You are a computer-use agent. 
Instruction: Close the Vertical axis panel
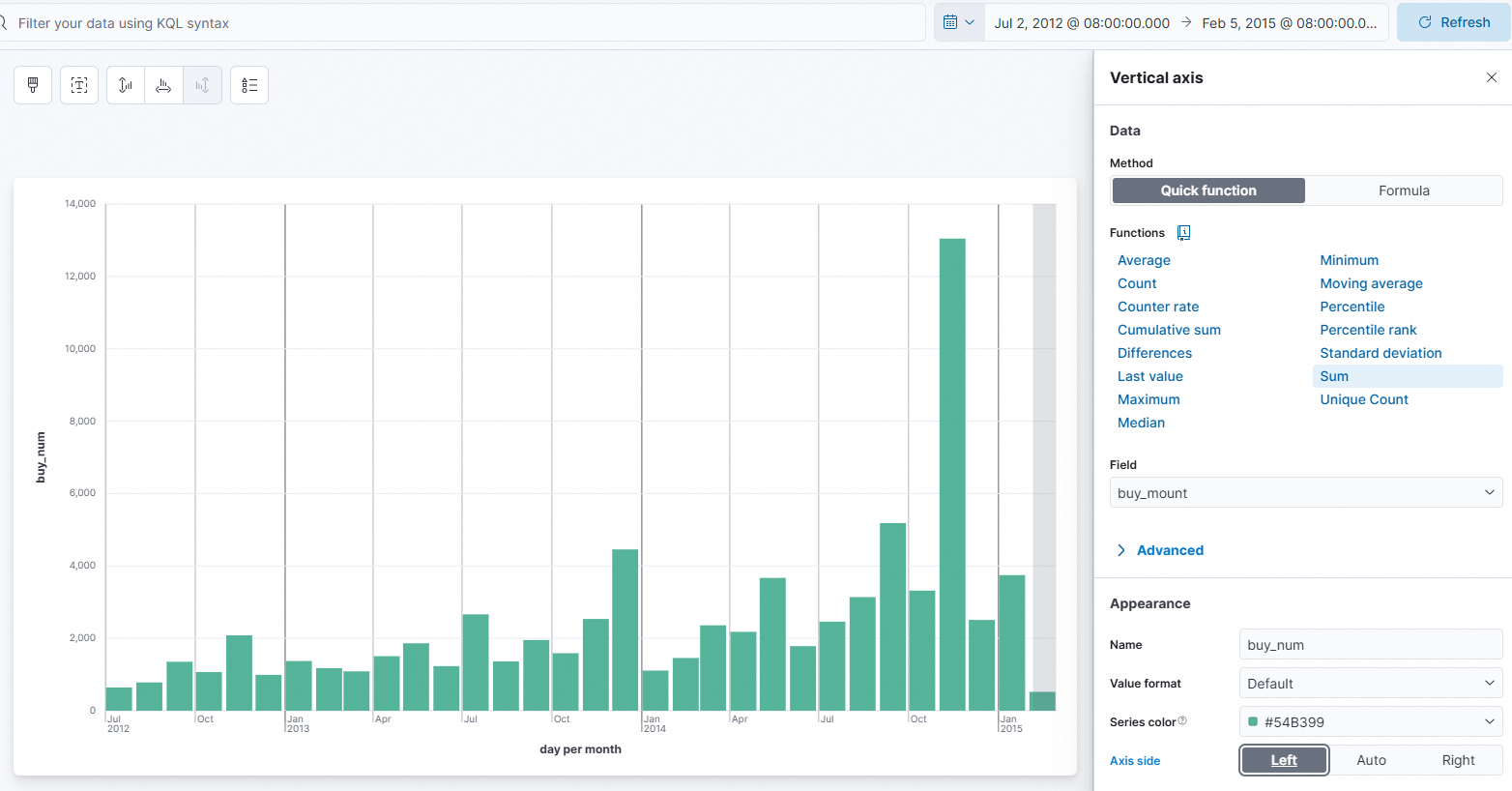click(1491, 77)
